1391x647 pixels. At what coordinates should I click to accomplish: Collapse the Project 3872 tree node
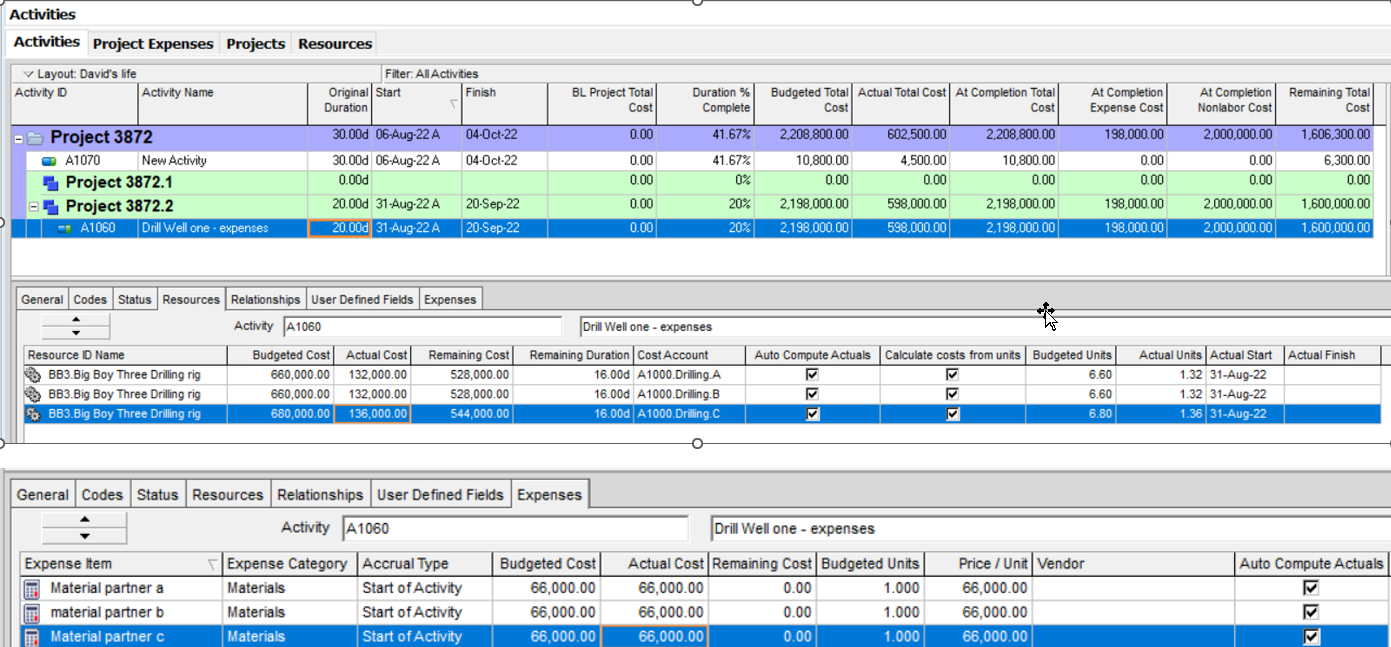(x=18, y=138)
